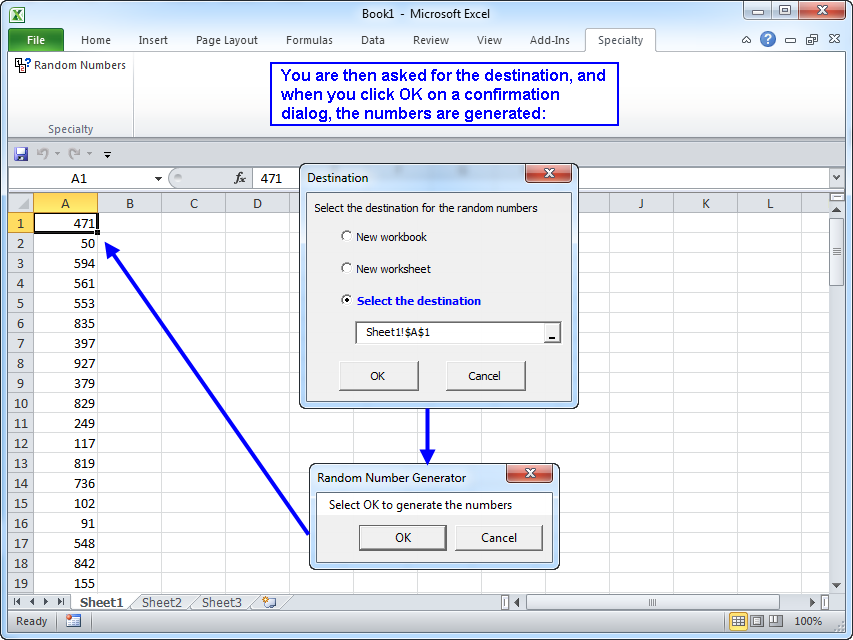The width and height of the screenshot is (853, 640).
Task: Click the Random Numbers ribbon icon
Action: (x=22, y=65)
